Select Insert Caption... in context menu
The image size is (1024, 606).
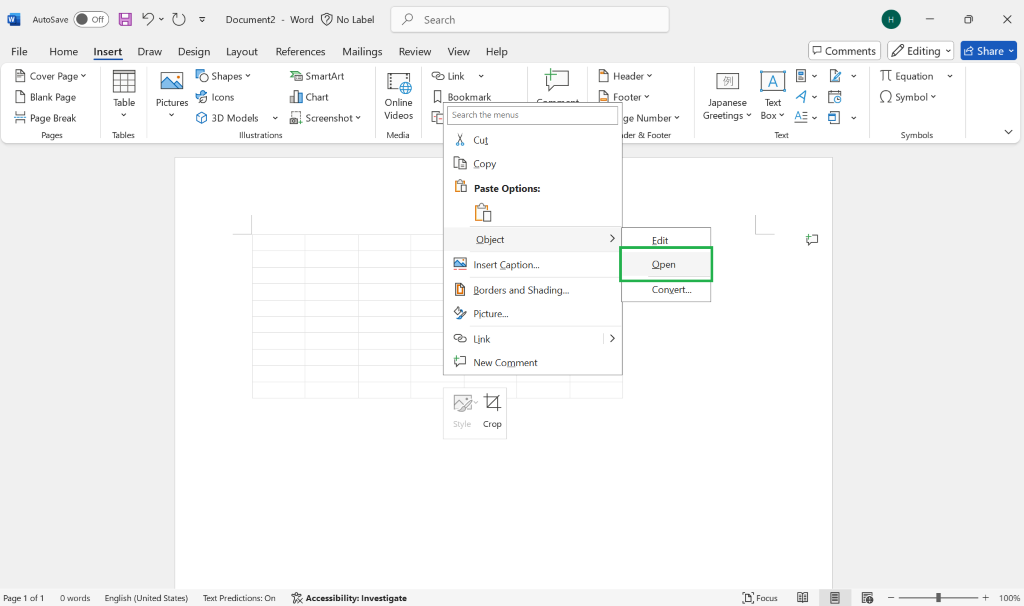click(532, 264)
